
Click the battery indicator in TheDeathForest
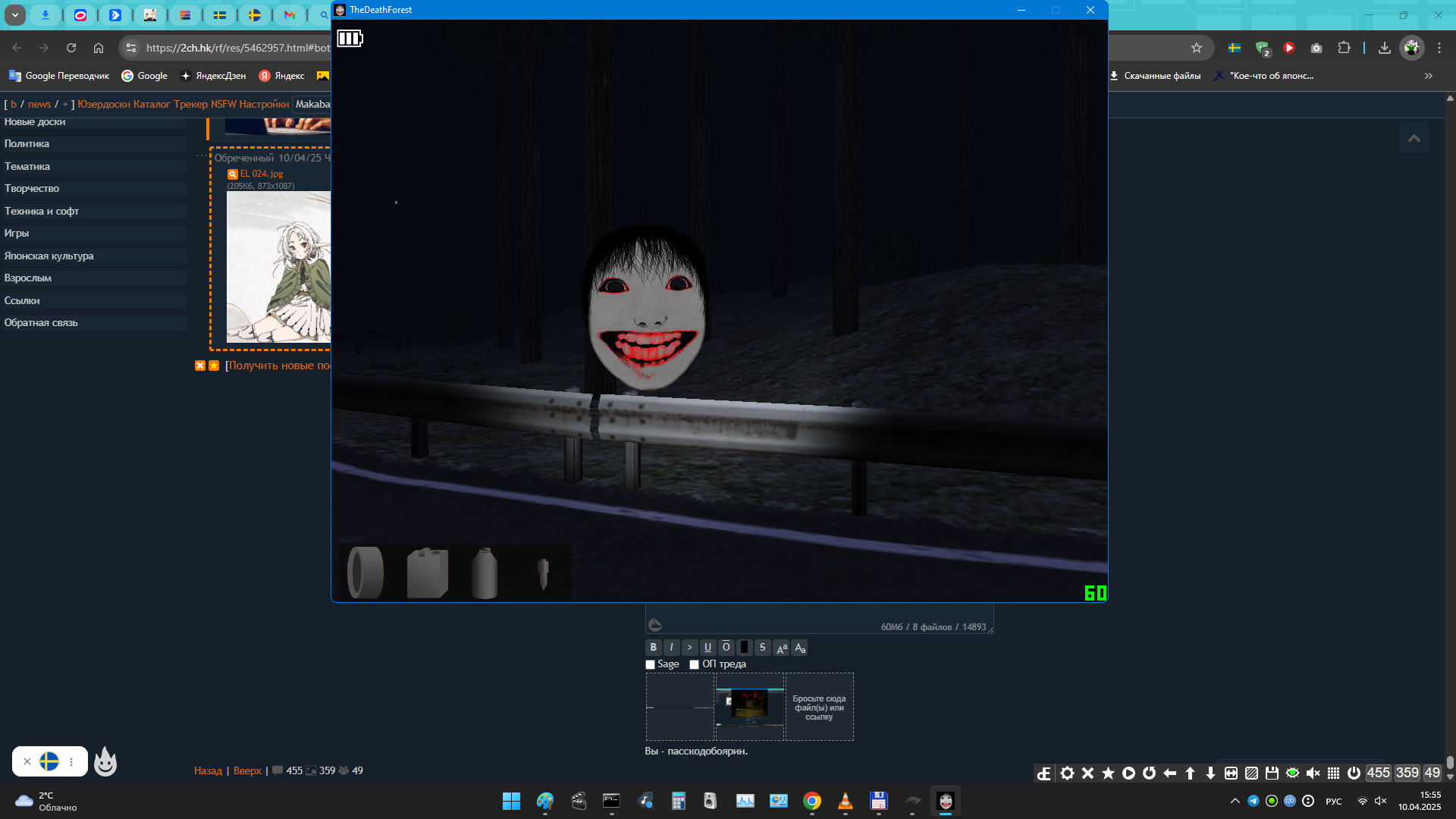(x=350, y=38)
